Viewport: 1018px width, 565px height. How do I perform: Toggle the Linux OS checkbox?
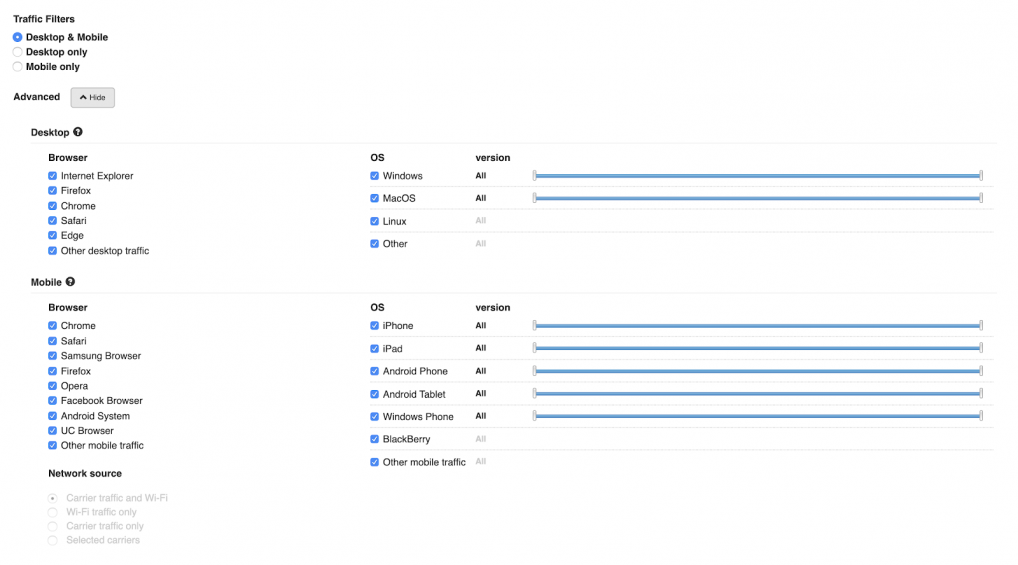tap(375, 221)
